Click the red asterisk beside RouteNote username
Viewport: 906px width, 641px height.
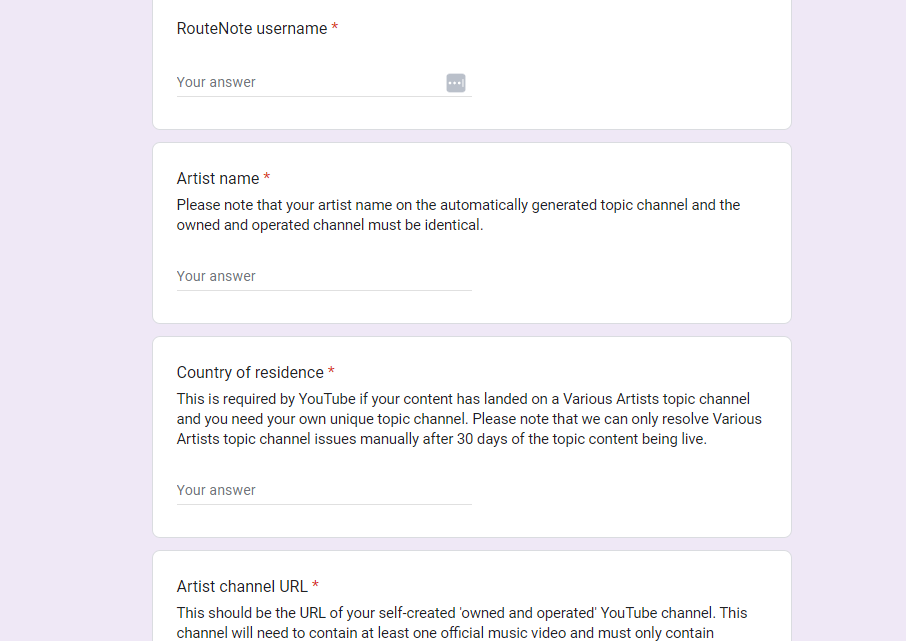[x=335, y=29]
